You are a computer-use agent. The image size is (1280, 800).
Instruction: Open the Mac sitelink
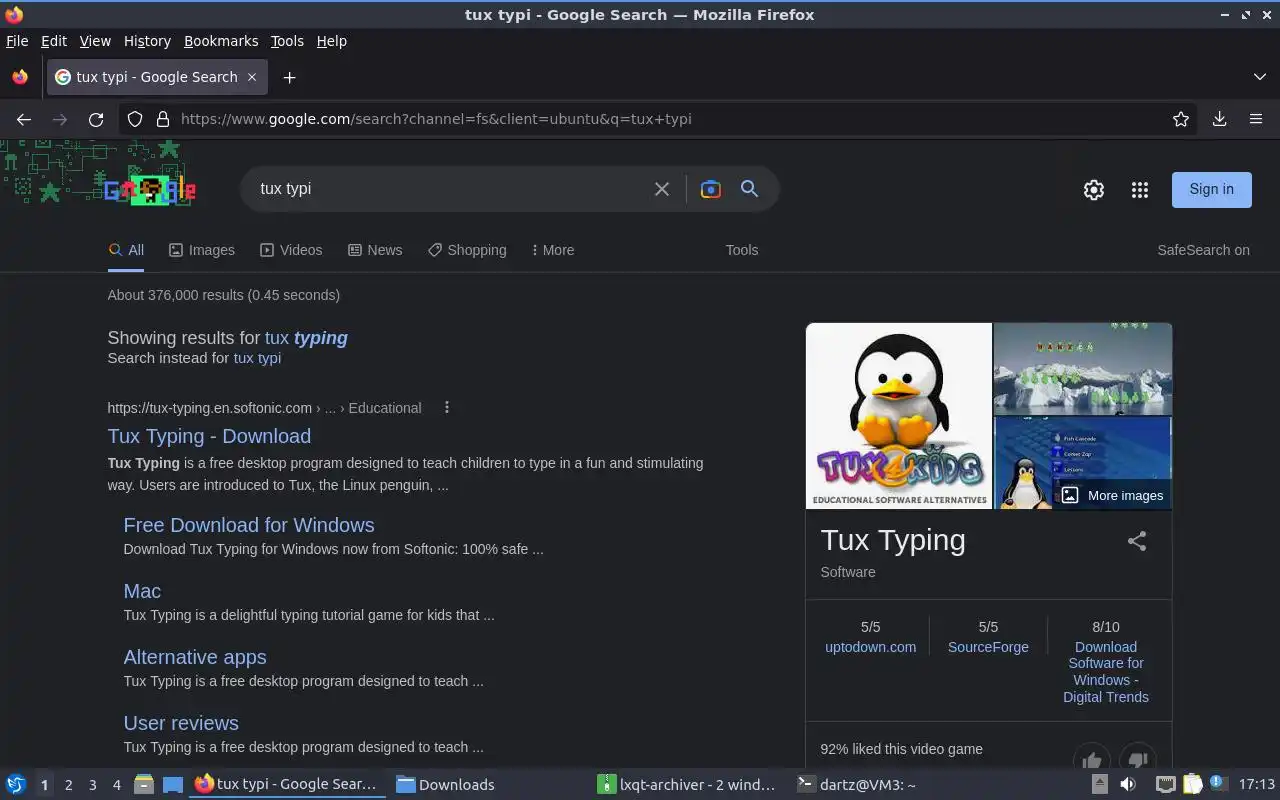[142, 591]
